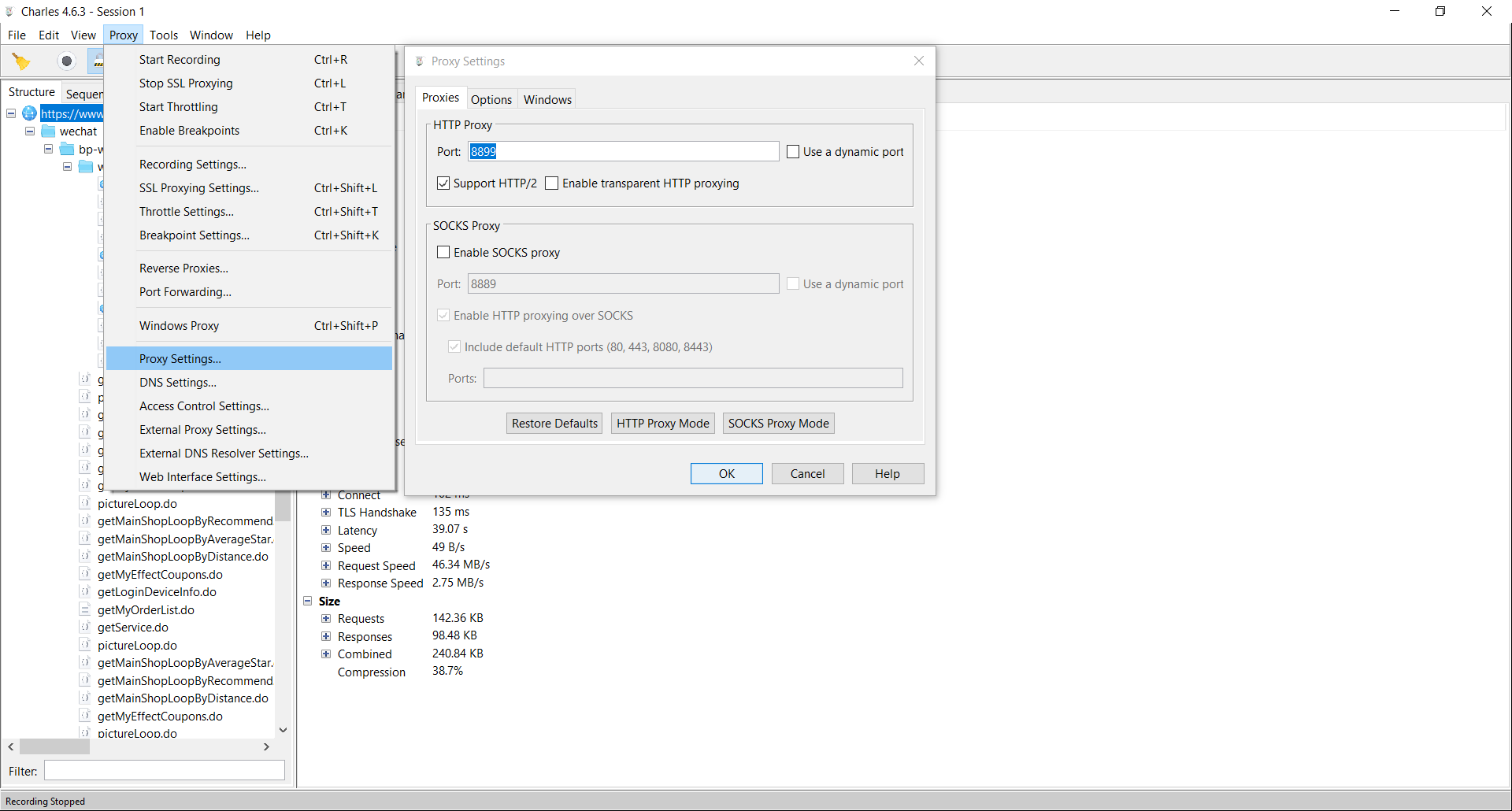
Task: Collapse the wechat folder node
Action: (30, 131)
